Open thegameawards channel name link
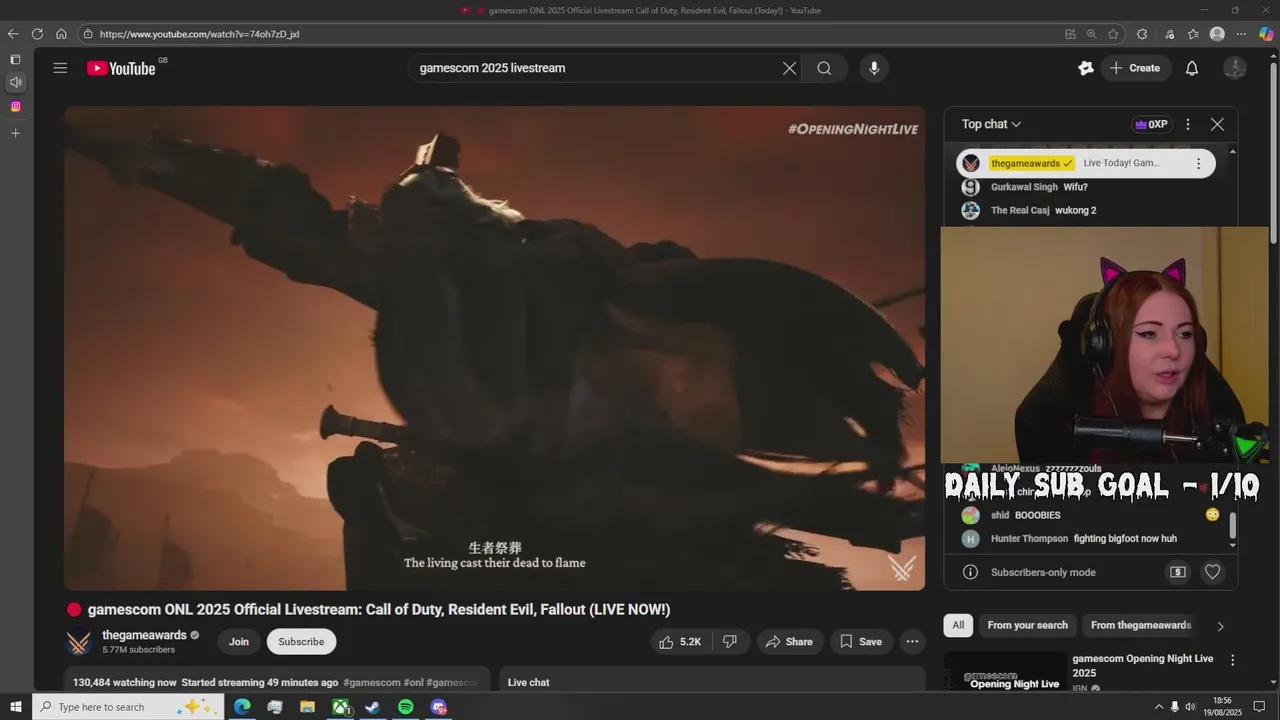Screen dimensions: 1280x720 tap(144, 635)
